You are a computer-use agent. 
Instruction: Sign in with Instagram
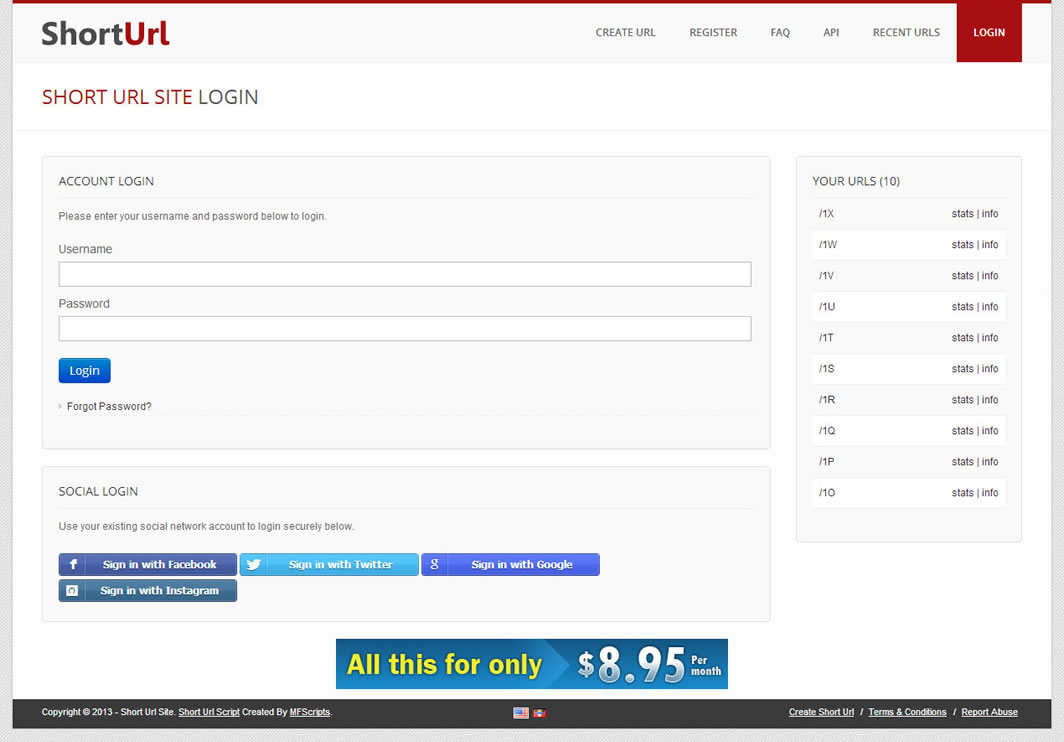148,591
